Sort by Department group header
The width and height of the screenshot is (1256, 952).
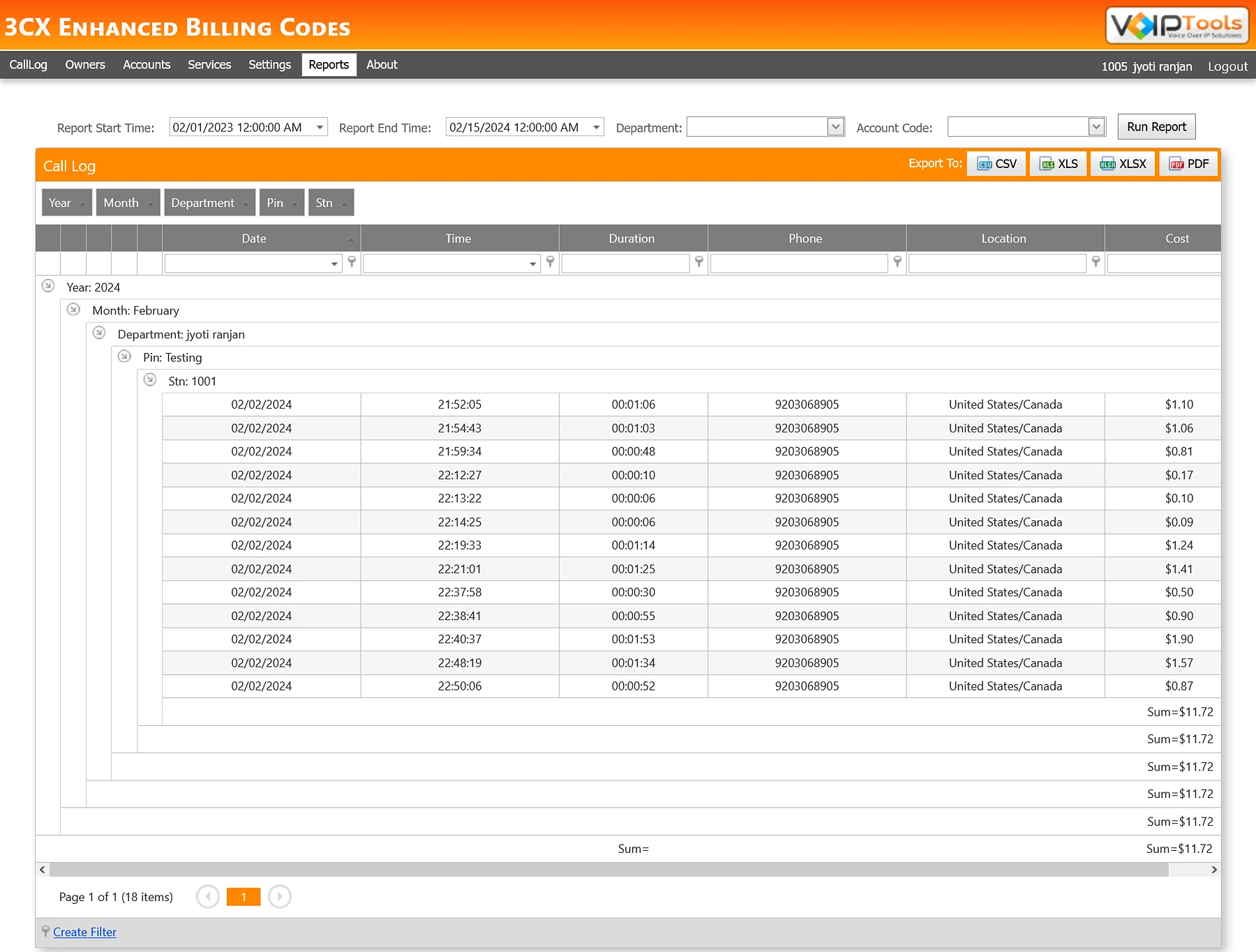pyautogui.click(x=209, y=203)
